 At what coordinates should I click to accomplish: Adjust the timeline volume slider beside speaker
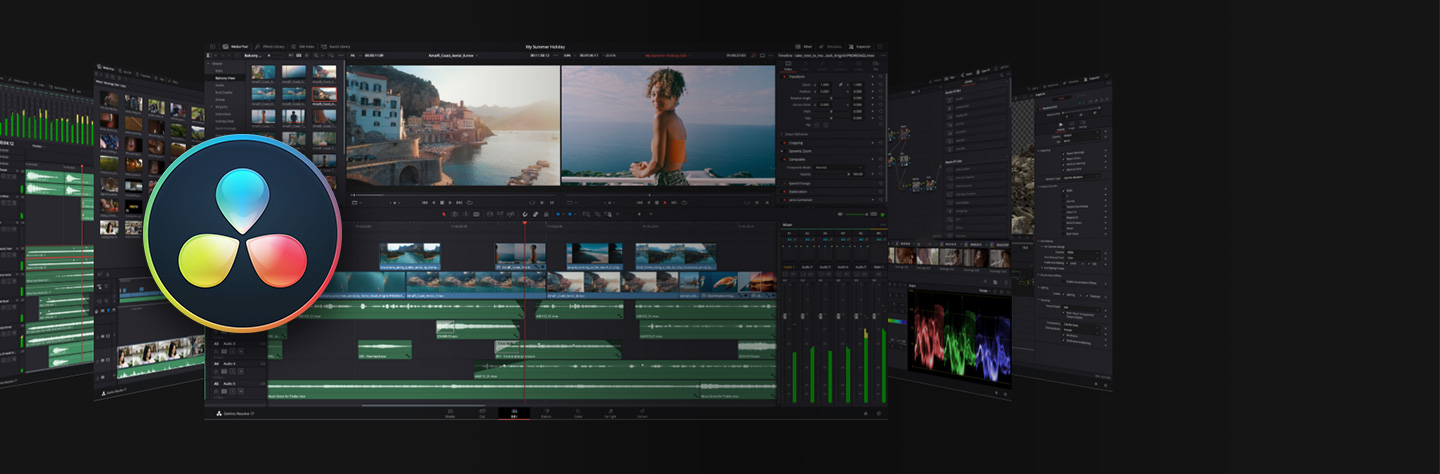point(856,214)
